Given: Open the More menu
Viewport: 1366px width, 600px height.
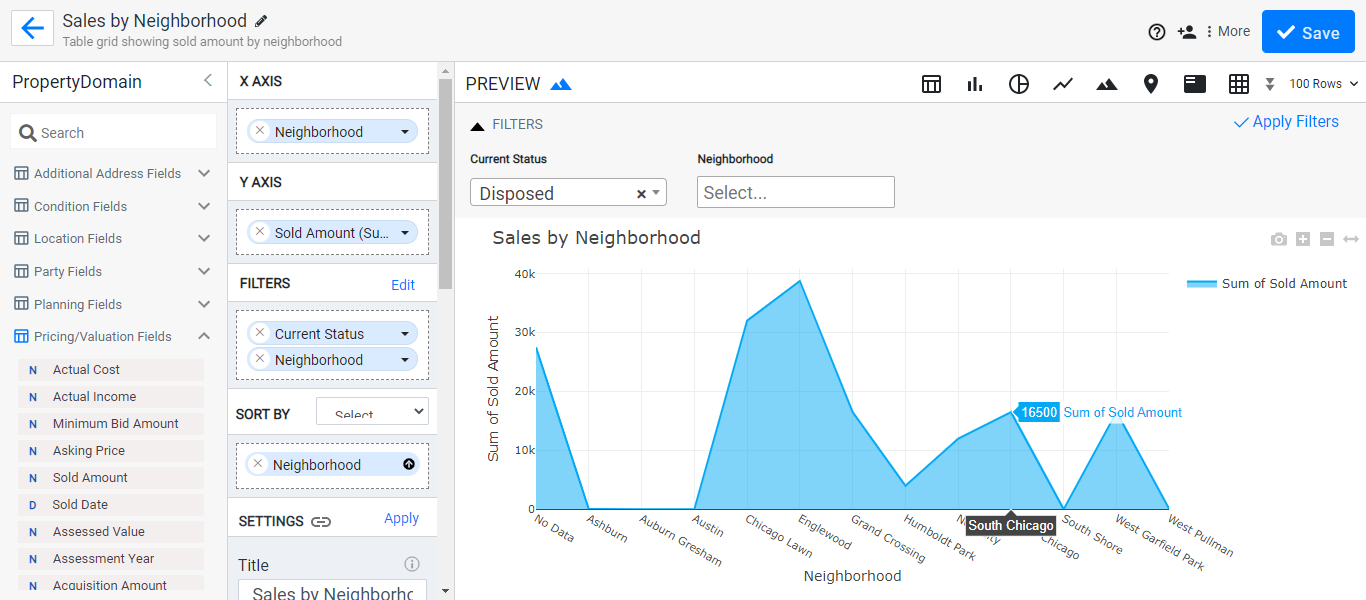Looking at the screenshot, I should point(1228,31).
